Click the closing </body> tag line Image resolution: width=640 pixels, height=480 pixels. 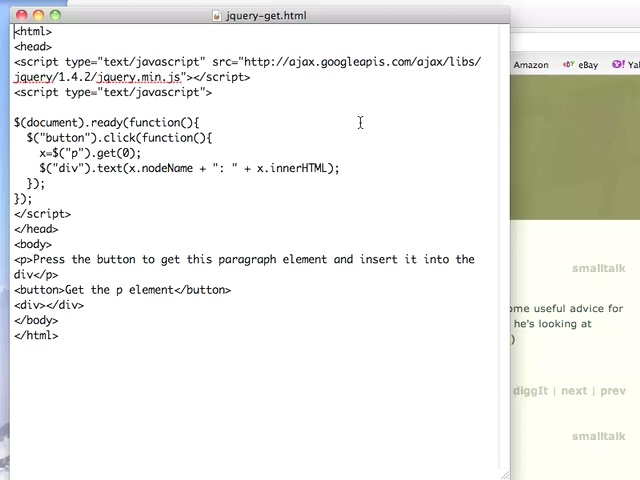pos(36,320)
